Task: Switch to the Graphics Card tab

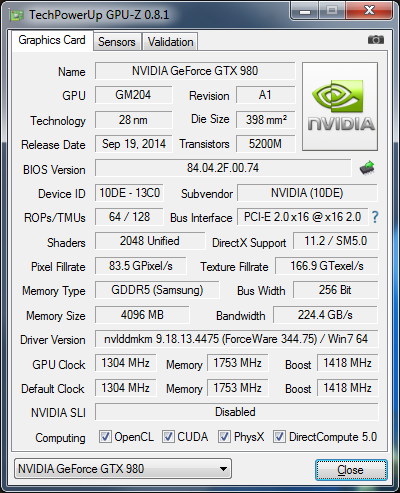Action: point(52,40)
